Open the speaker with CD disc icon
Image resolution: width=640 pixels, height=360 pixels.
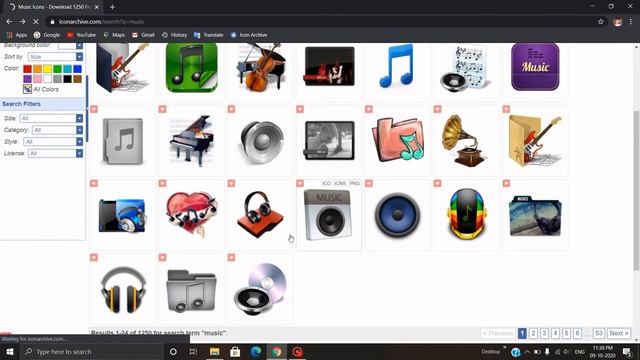click(260, 289)
